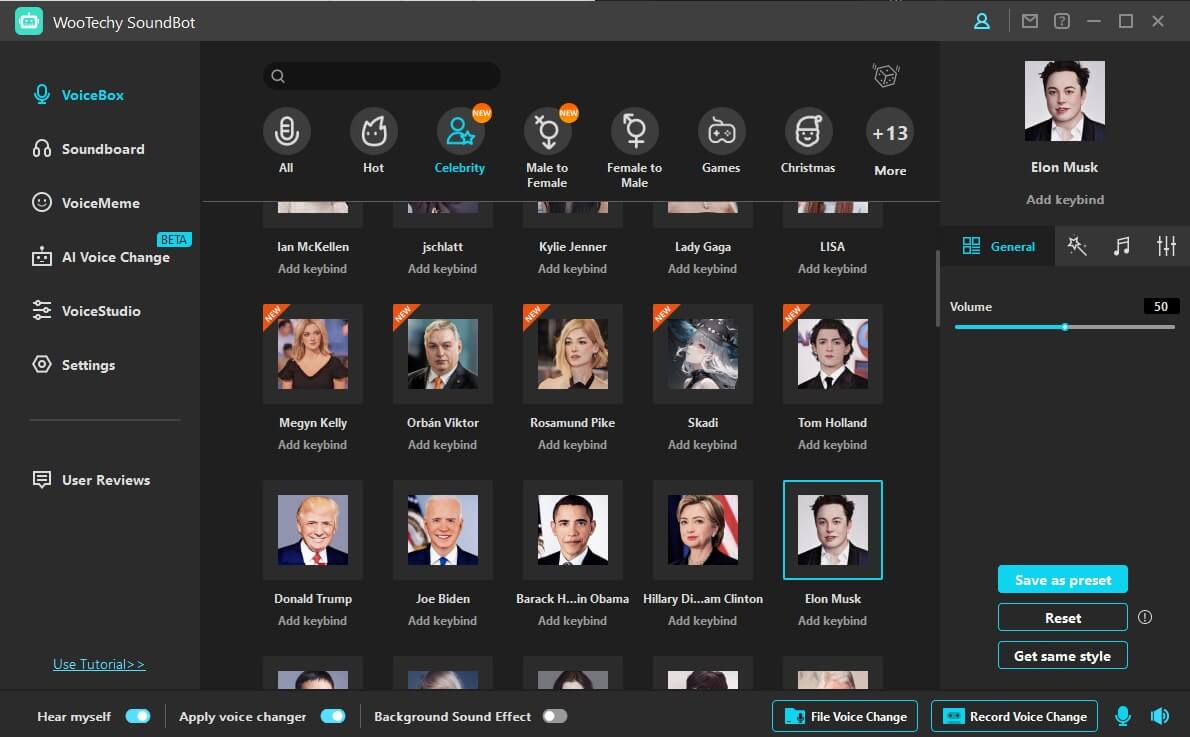1190x737 pixels.
Task: Enable Background Sound Effect toggle
Action: (554, 716)
